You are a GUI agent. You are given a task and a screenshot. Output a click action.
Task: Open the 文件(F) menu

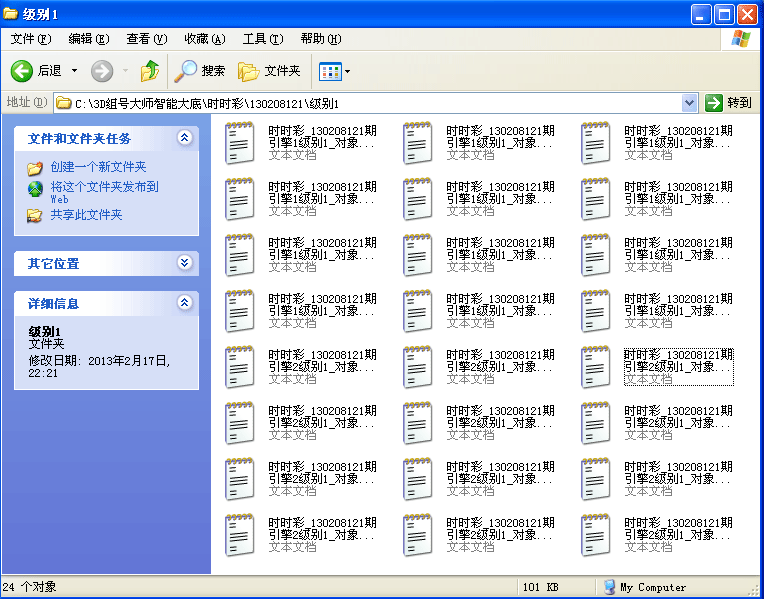30,39
